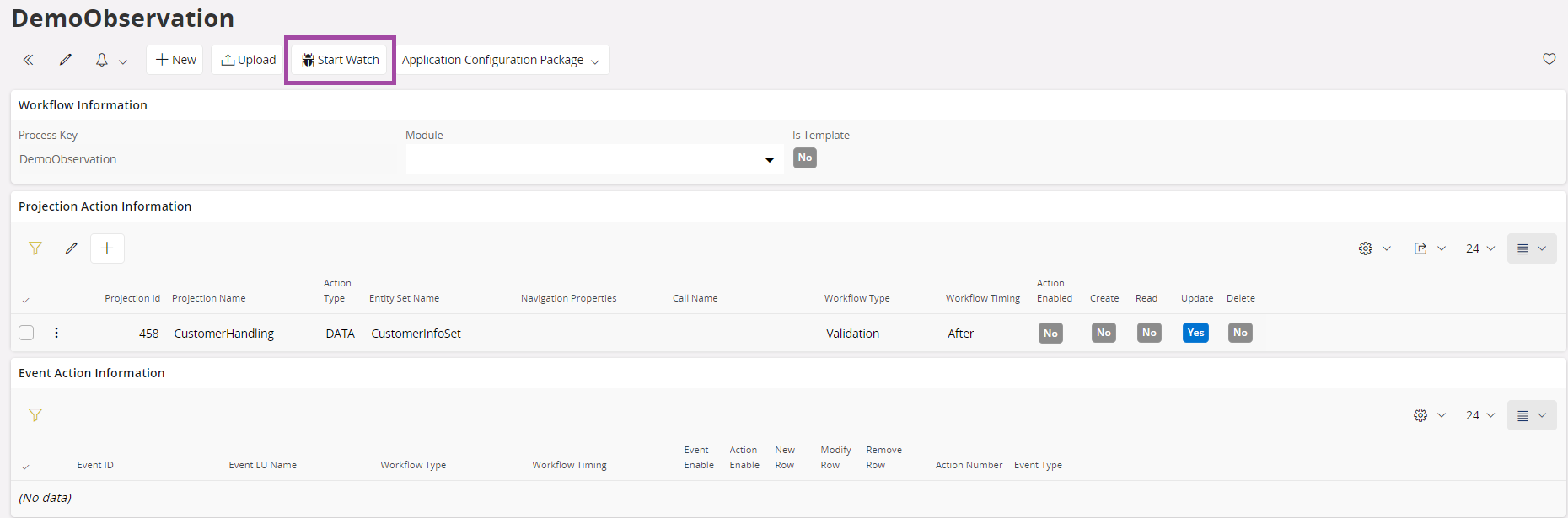Open Event Action settings gear menu
Image resolution: width=1568 pixels, height=518 pixels.
click(1429, 415)
